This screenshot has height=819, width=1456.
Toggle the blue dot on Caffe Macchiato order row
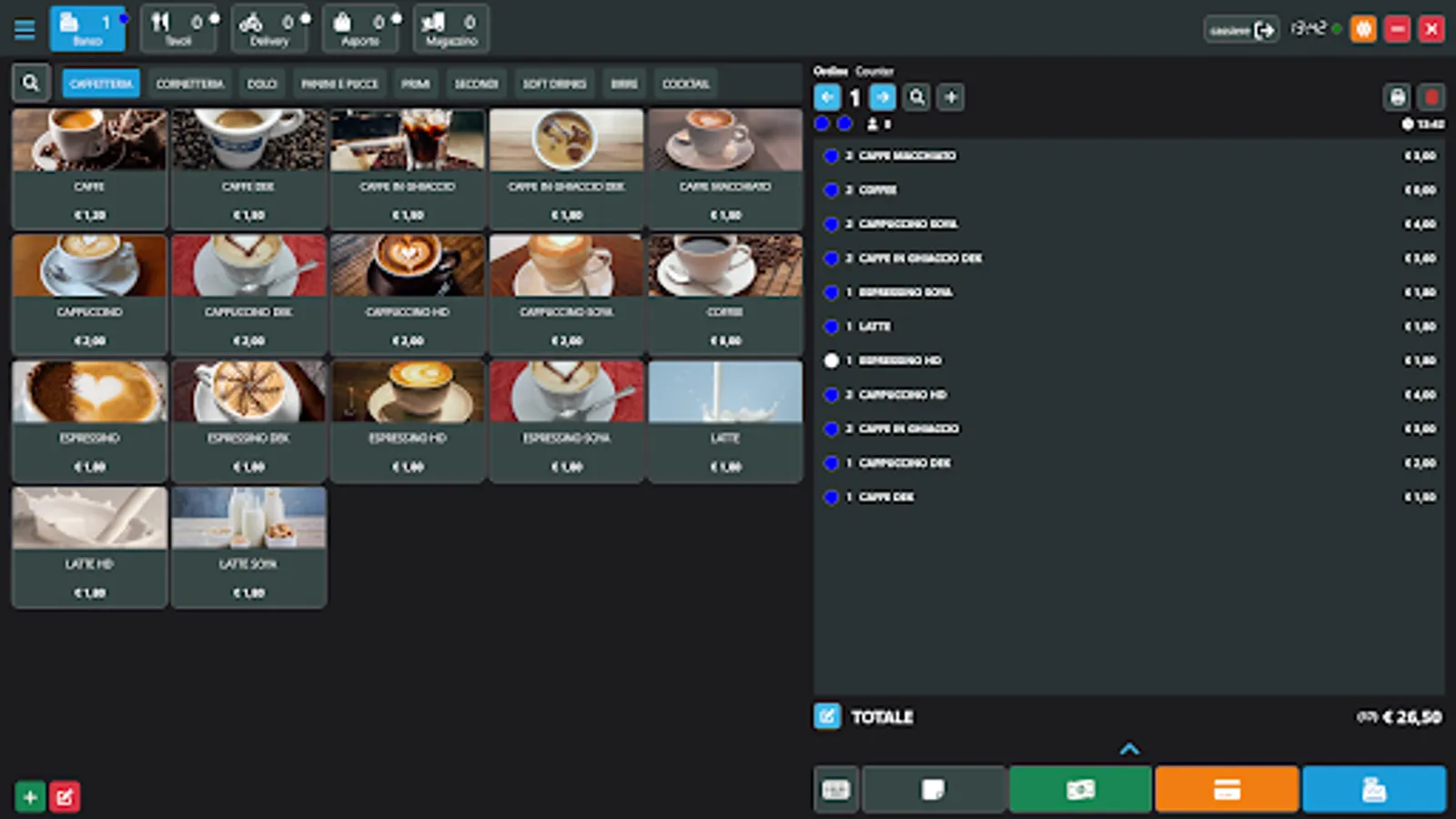coord(831,156)
